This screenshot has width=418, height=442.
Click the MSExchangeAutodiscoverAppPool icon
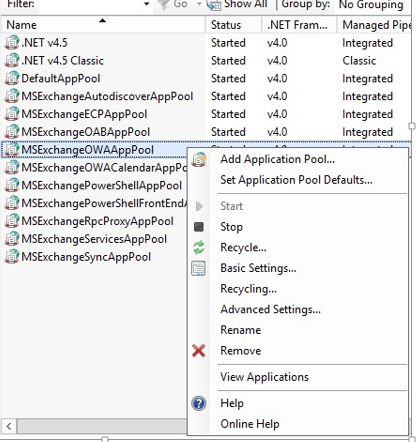click(12, 96)
